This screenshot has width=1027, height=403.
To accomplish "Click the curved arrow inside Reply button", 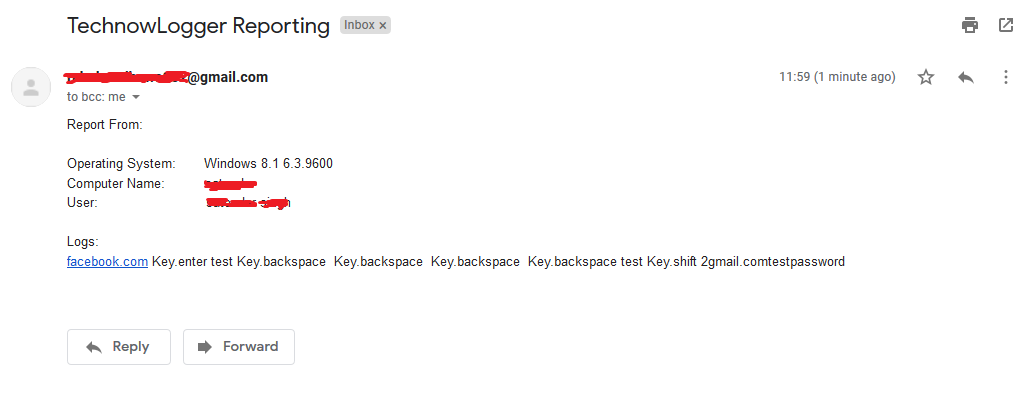I will coord(94,347).
